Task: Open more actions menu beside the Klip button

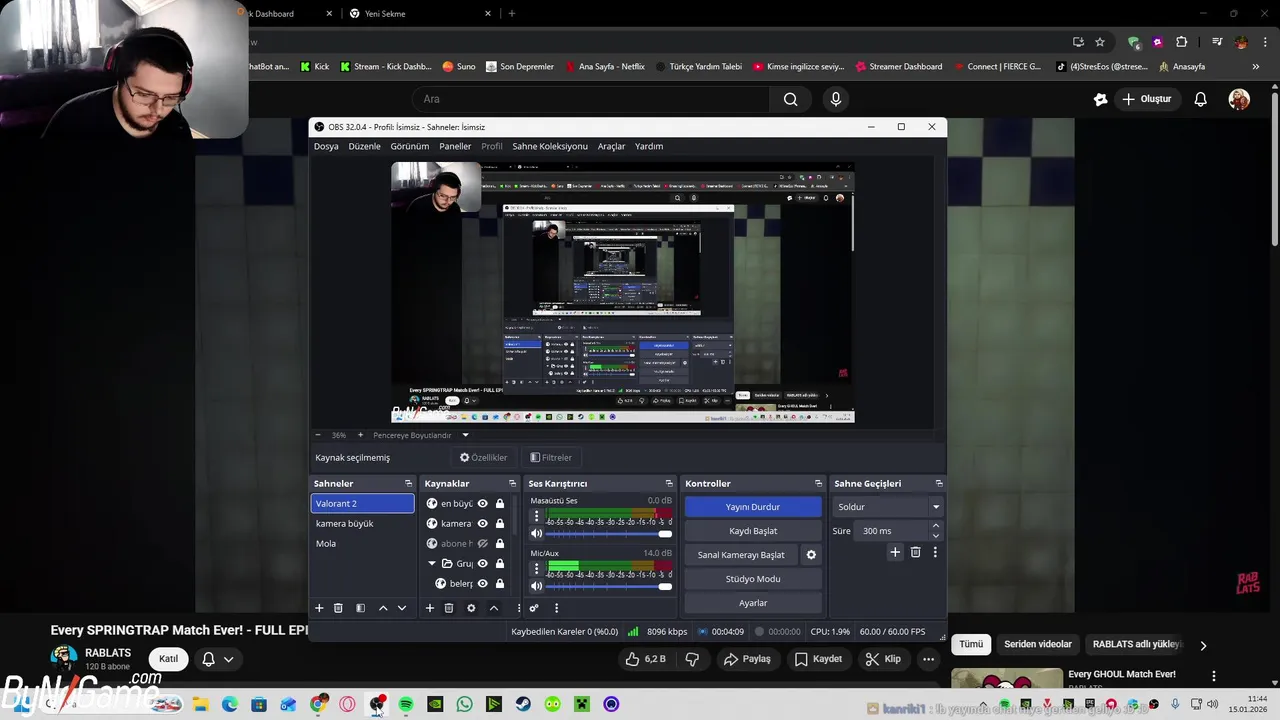Action: pos(929,659)
